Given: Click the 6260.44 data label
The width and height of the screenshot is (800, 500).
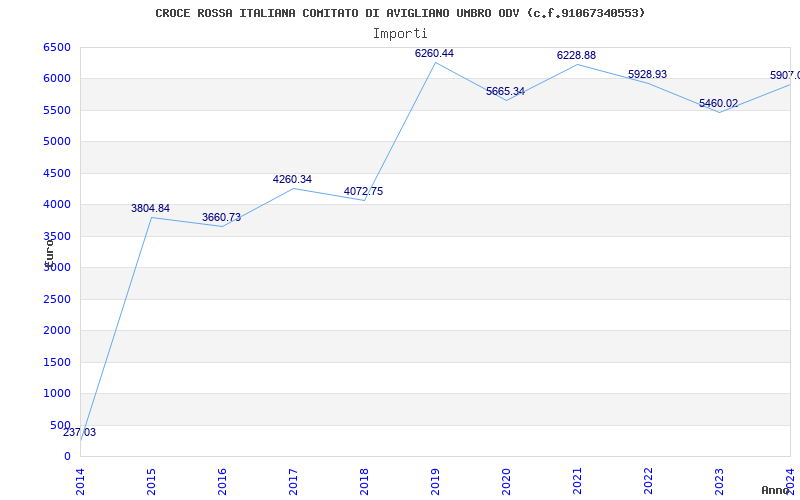Looking at the screenshot, I should [434, 54].
